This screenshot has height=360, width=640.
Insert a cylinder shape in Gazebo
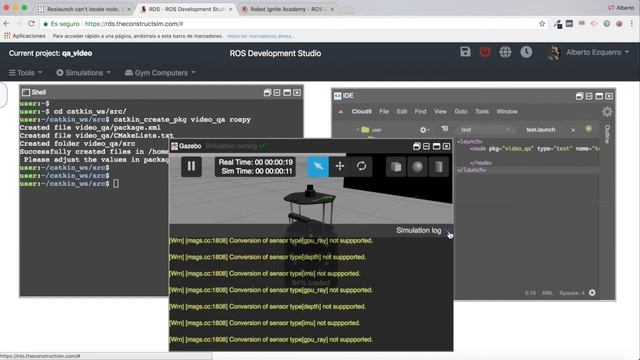(x=439, y=167)
